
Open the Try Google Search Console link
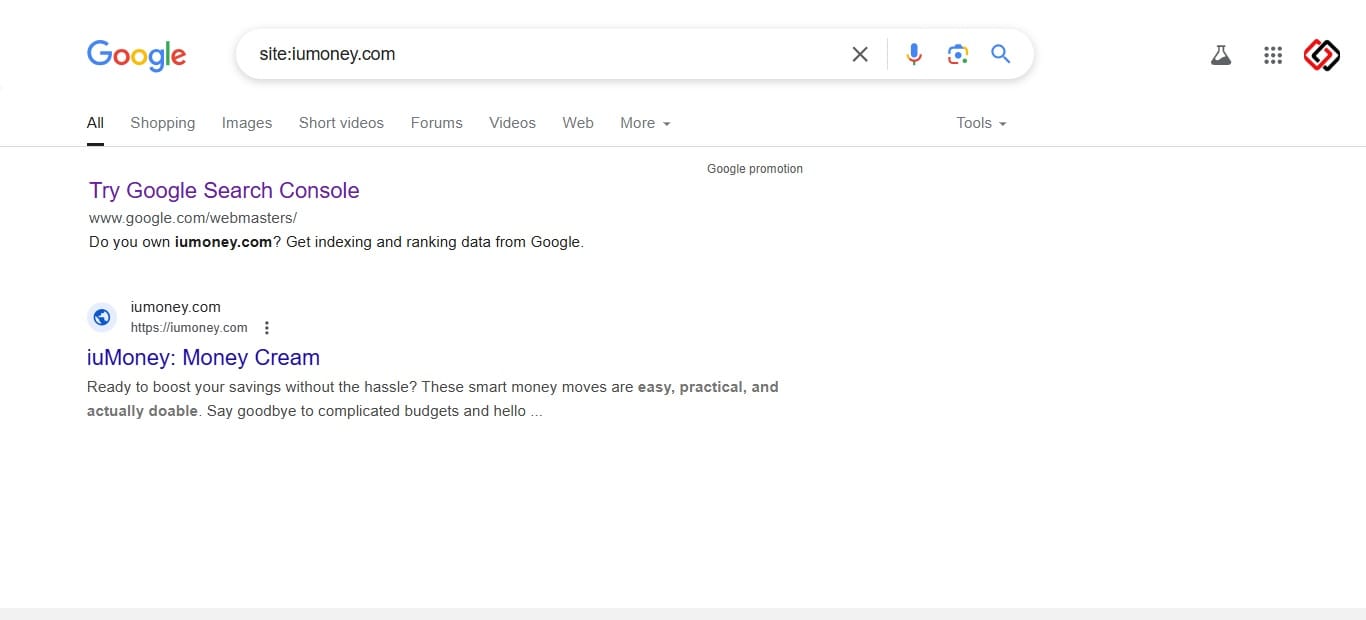pyautogui.click(x=224, y=190)
